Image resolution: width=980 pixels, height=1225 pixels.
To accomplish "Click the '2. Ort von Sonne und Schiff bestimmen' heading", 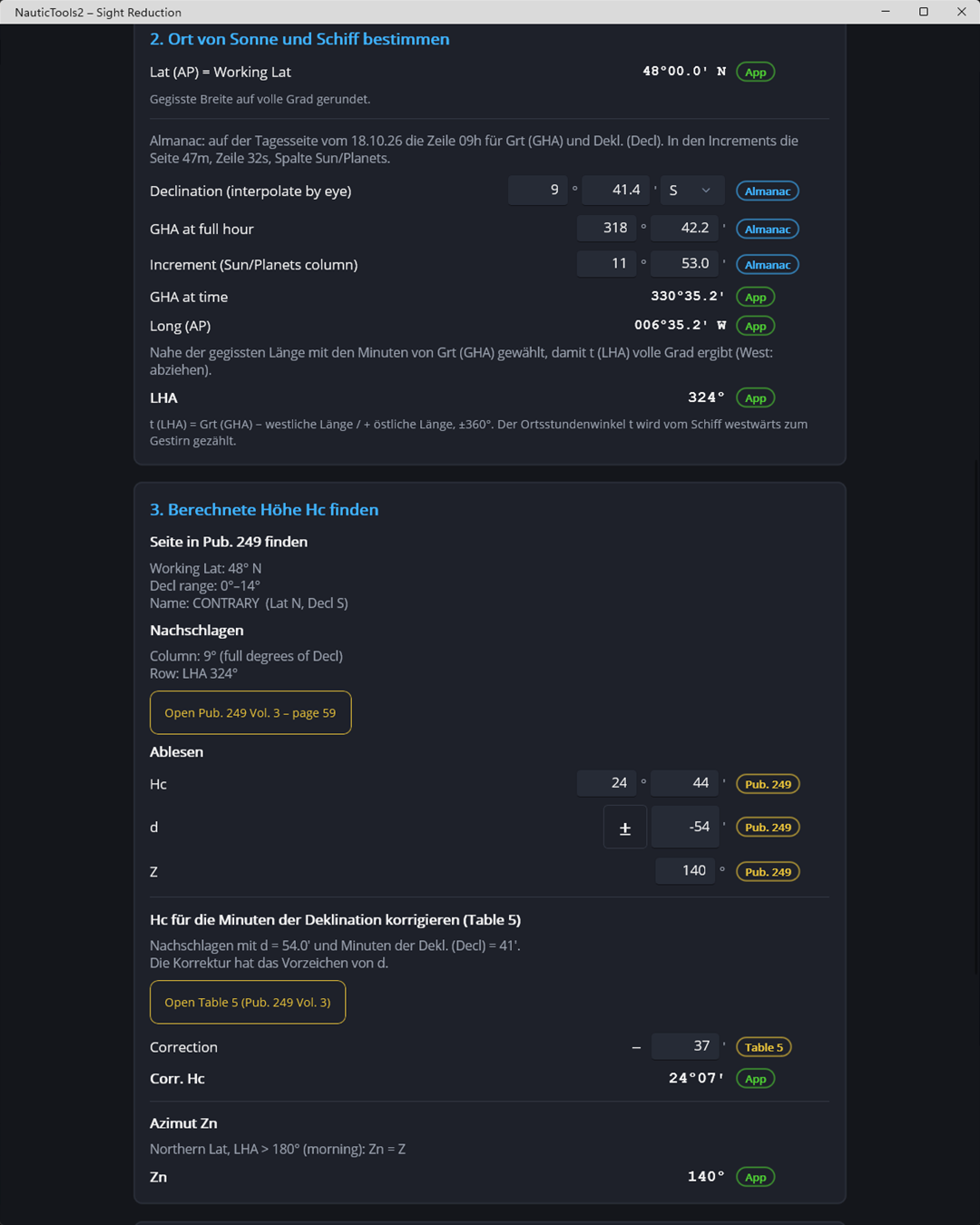I will pyautogui.click(x=299, y=39).
